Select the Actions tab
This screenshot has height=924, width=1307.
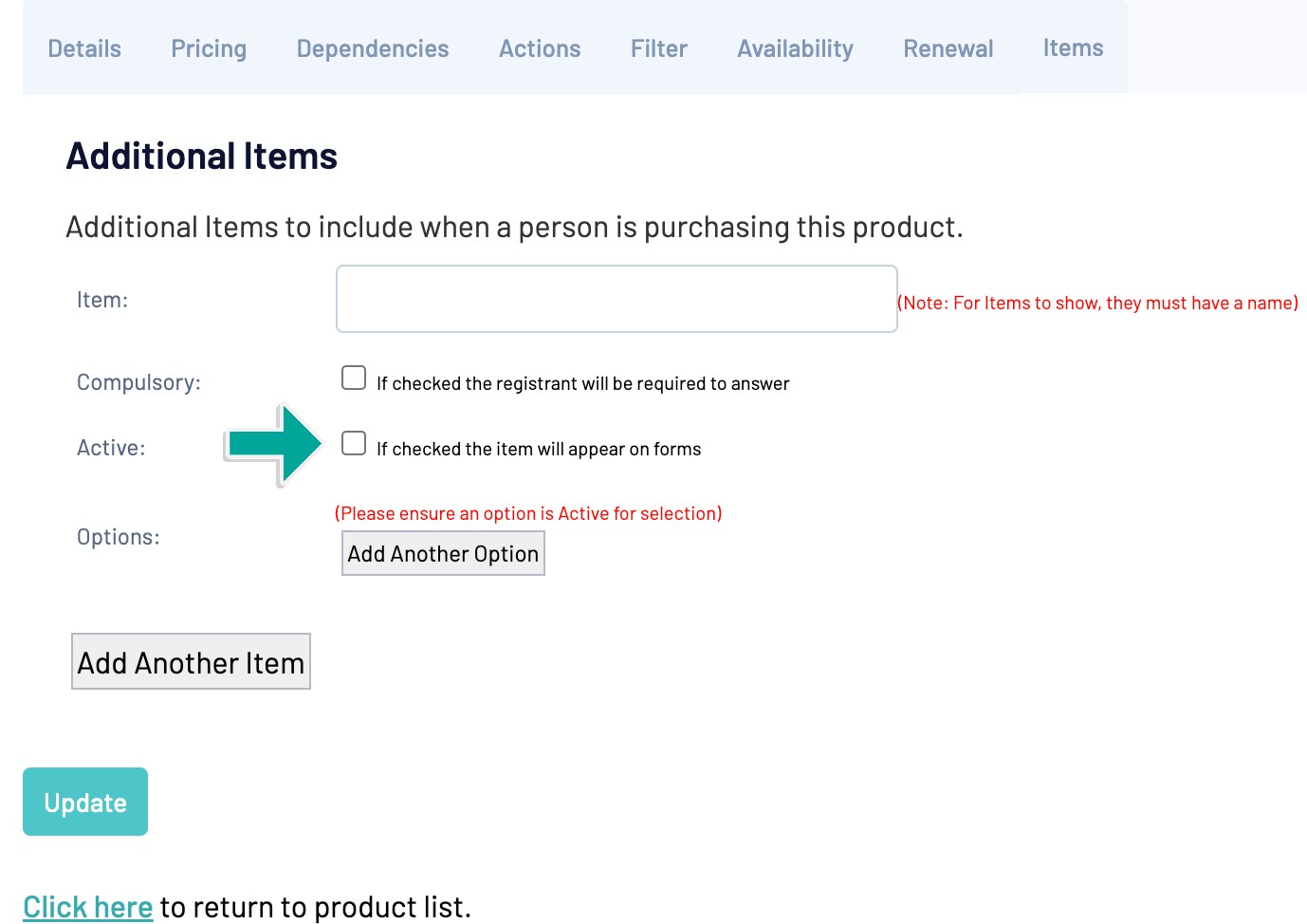point(540,48)
